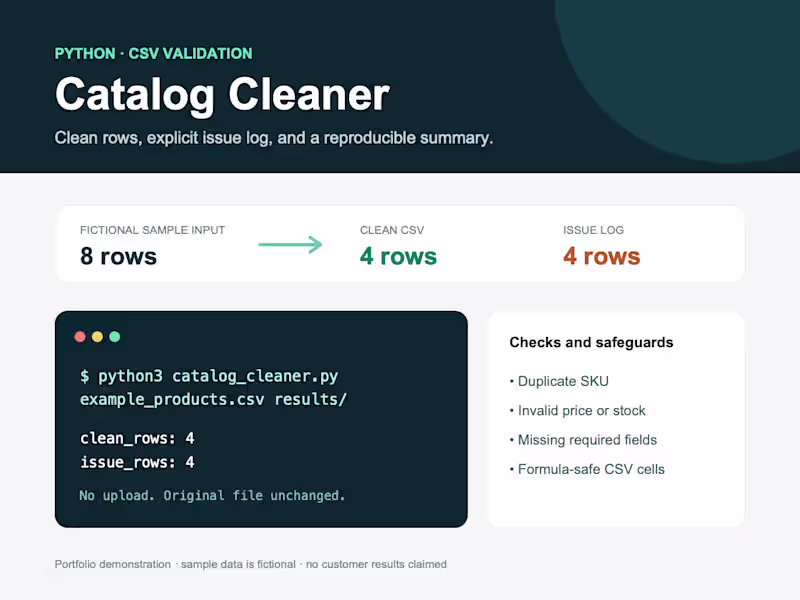This screenshot has height=600, width=800.
Task: Click the 'Formula-safe CSV cells' bullet
Action: click(587, 469)
